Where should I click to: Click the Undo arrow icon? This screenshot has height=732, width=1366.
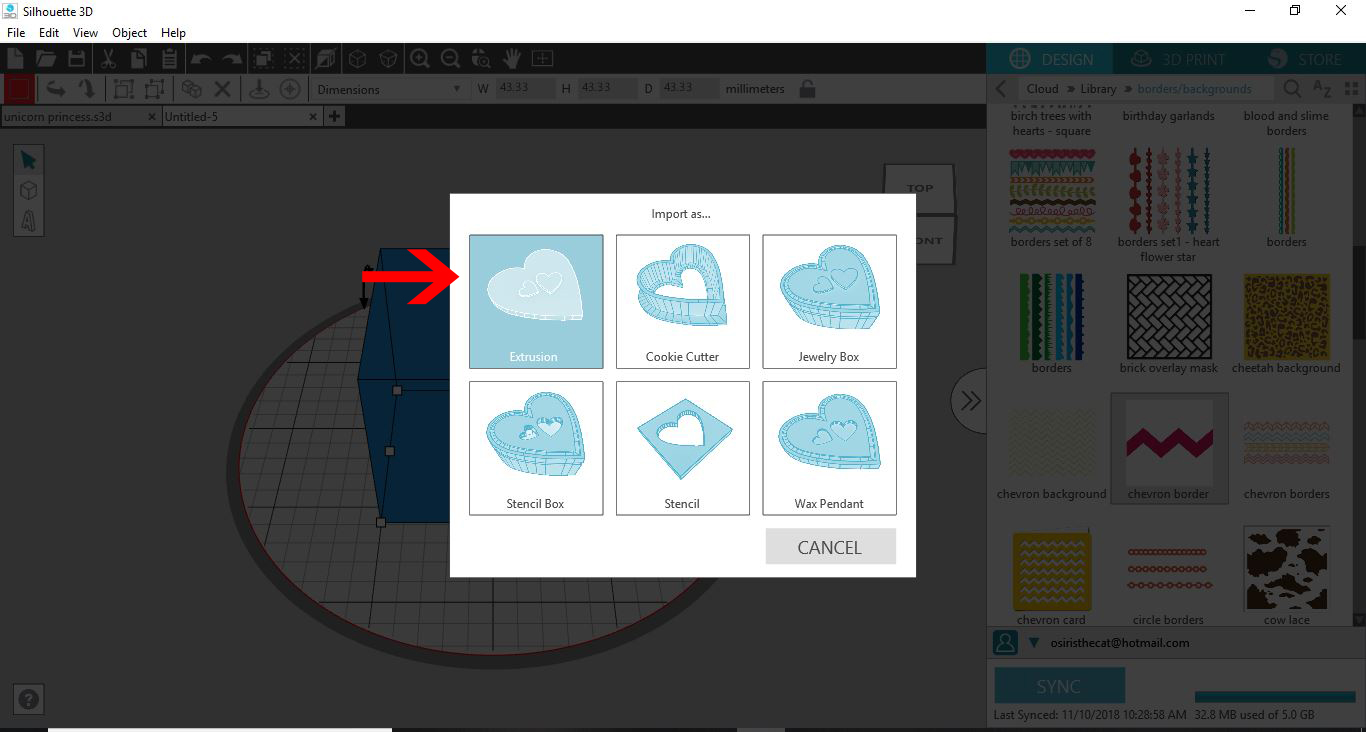(201, 59)
